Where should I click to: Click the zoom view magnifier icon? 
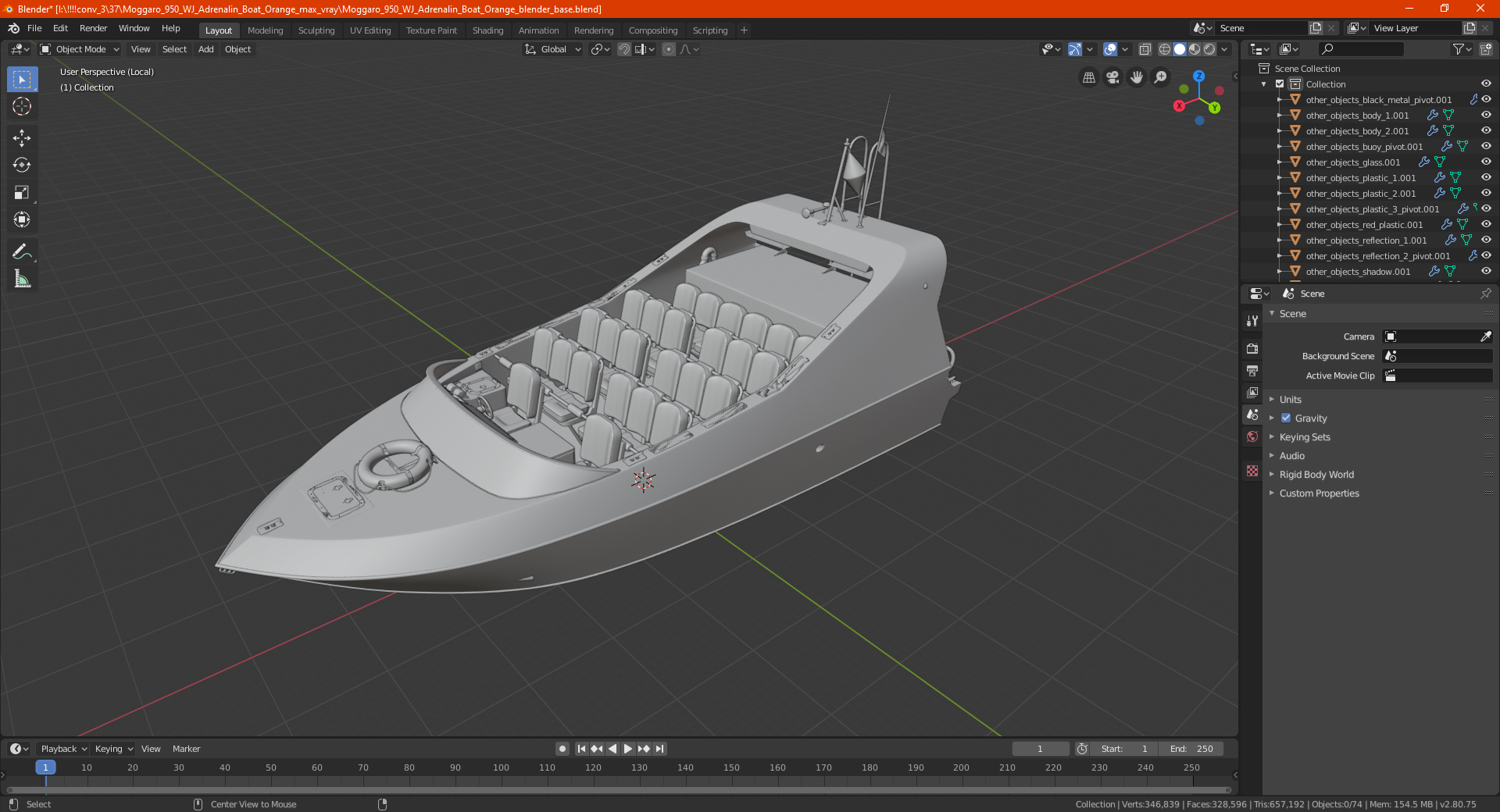(1161, 77)
